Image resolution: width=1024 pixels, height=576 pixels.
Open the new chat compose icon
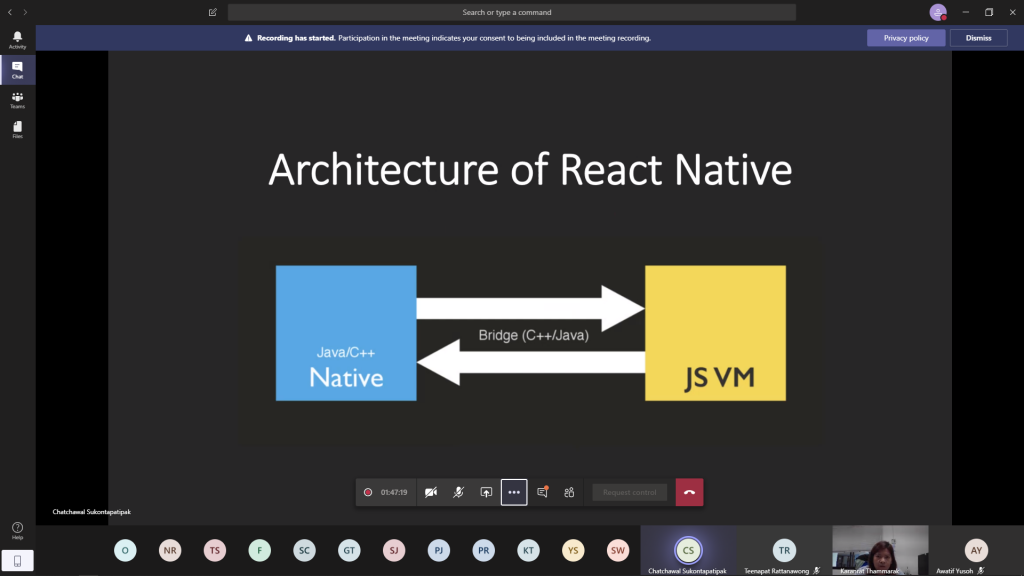(x=213, y=12)
